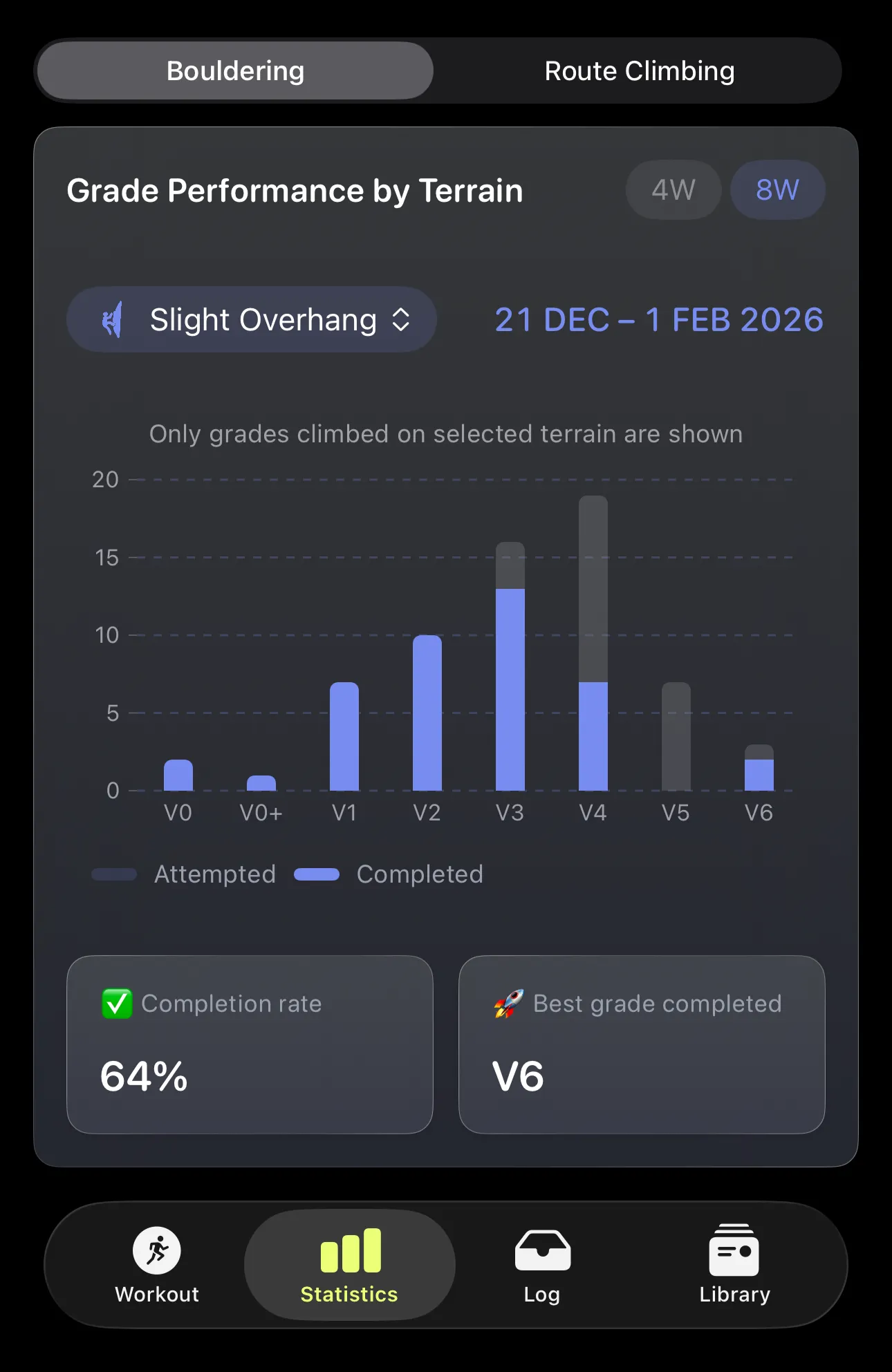Switch to the Bouldering segment
Viewport: 892px width, 1372px height.
[235, 71]
